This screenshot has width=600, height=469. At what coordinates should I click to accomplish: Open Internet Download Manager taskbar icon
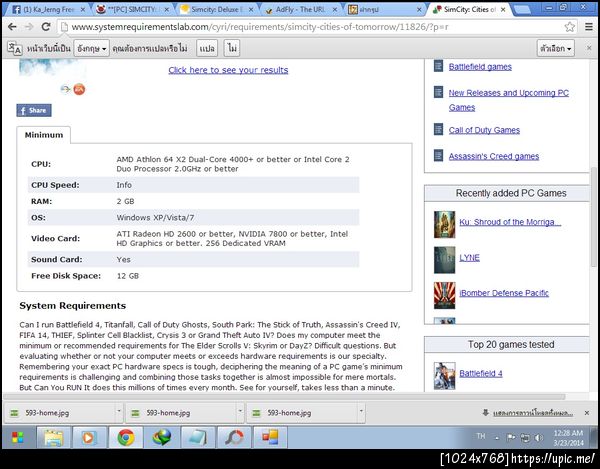[x=161, y=438]
